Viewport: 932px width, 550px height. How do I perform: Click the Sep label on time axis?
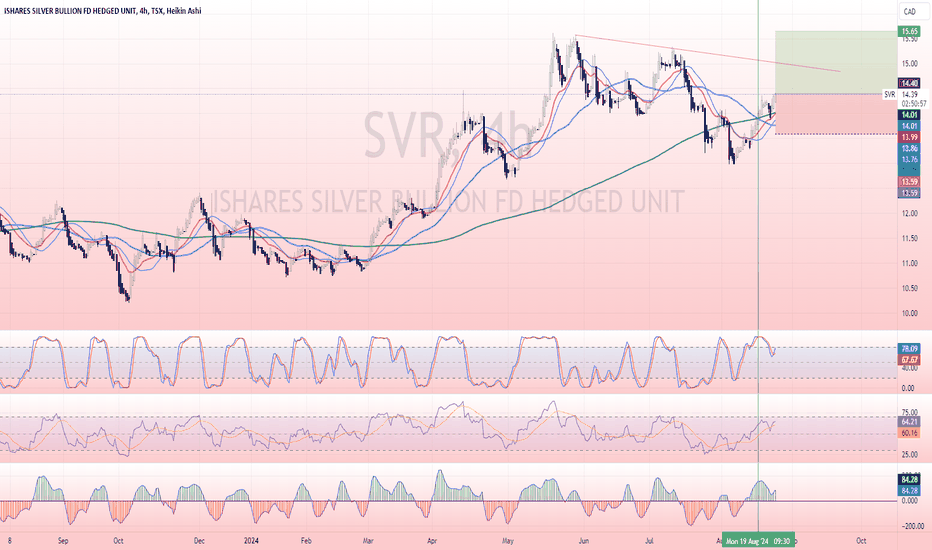click(x=63, y=541)
